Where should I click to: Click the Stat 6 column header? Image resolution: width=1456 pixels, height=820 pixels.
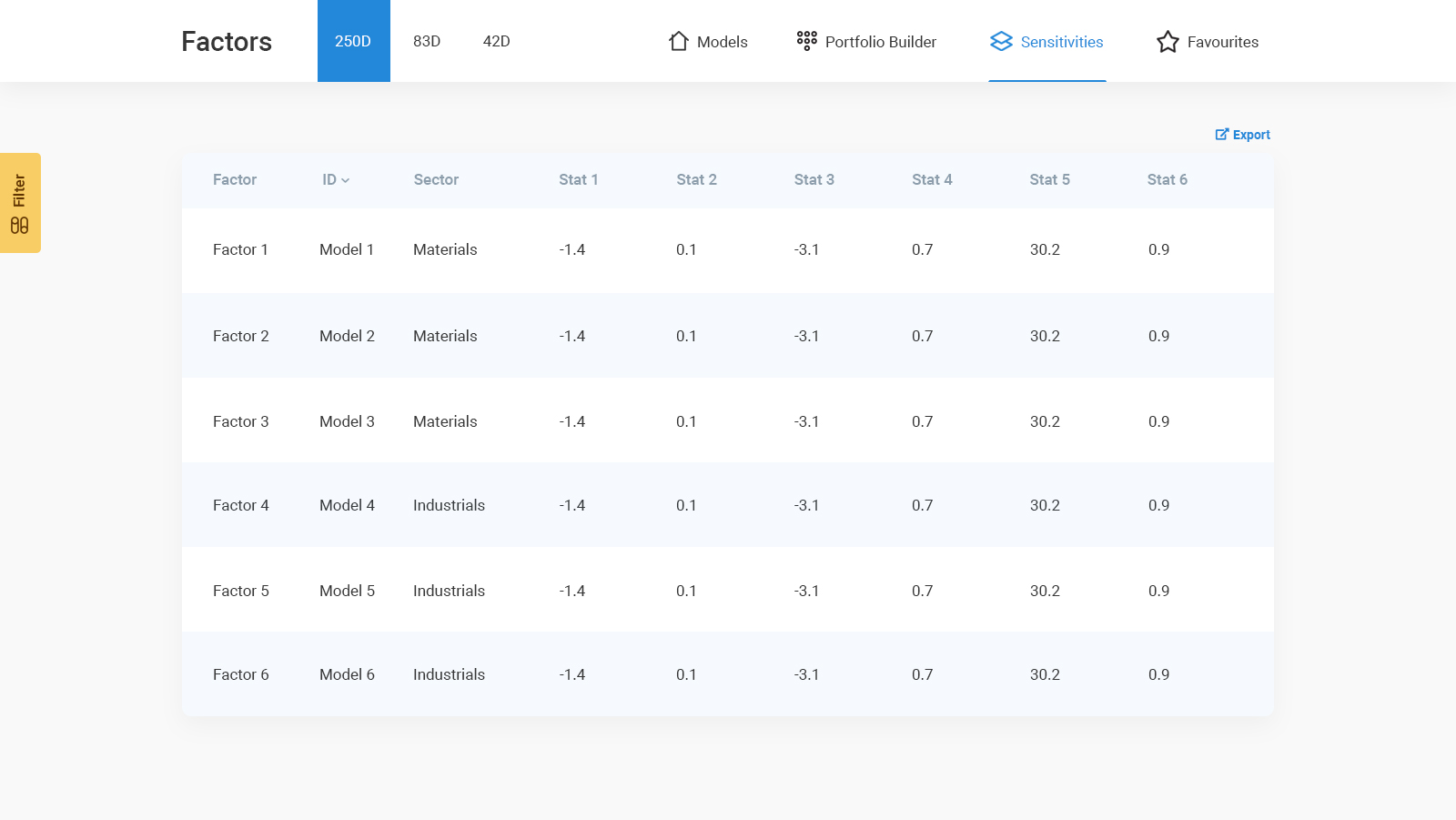pyautogui.click(x=1167, y=180)
